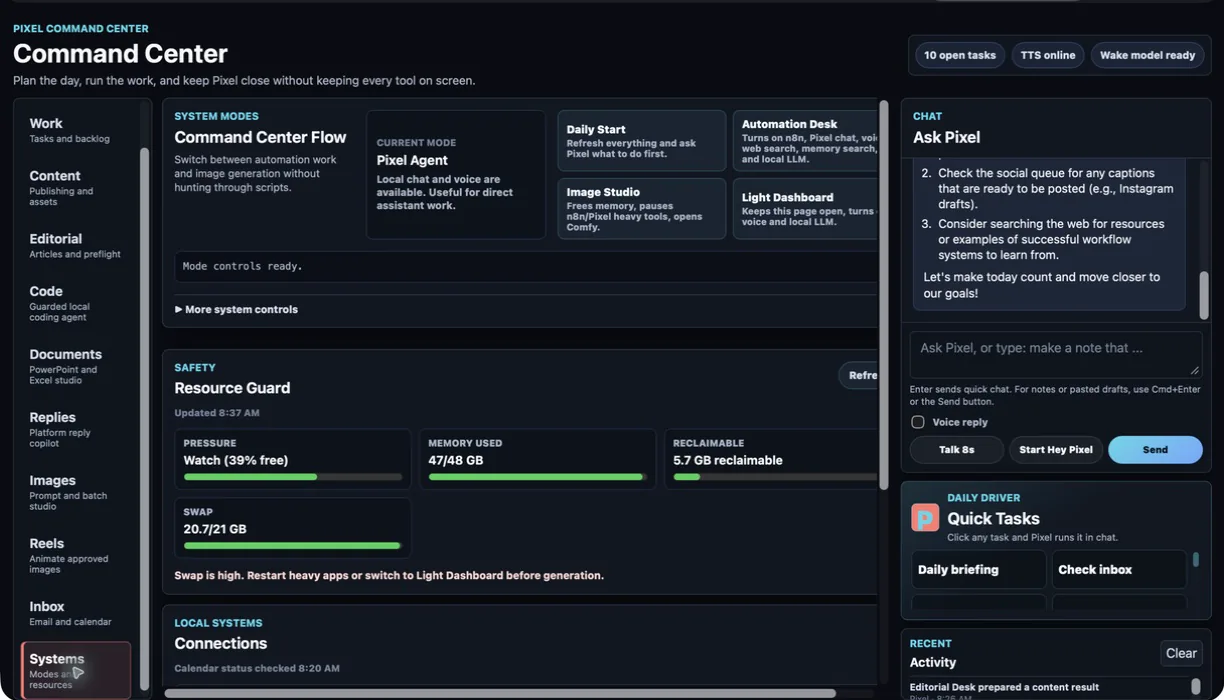Image resolution: width=1224 pixels, height=700 pixels.
Task: Click the Wake model ready pill
Action: (1147, 55)
